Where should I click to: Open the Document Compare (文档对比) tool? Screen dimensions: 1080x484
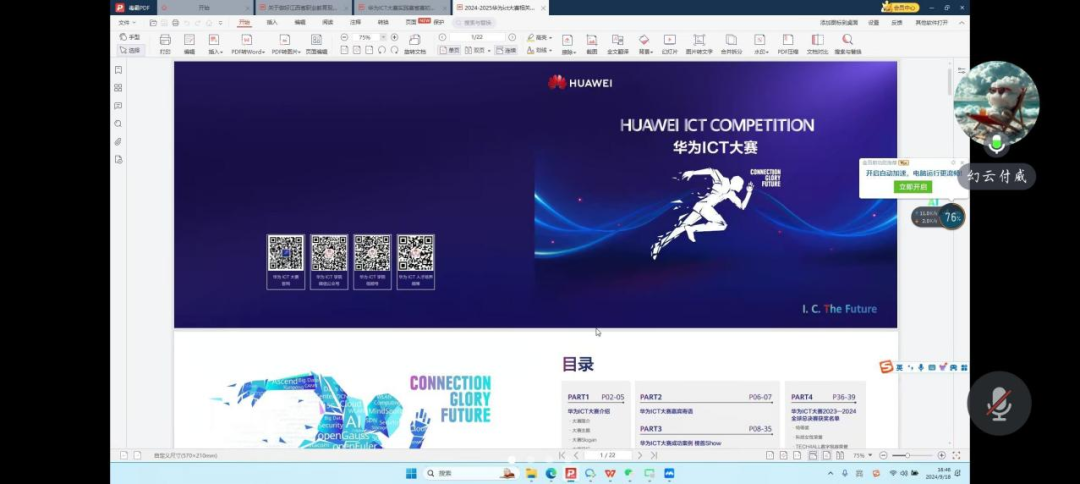[818, 44]
